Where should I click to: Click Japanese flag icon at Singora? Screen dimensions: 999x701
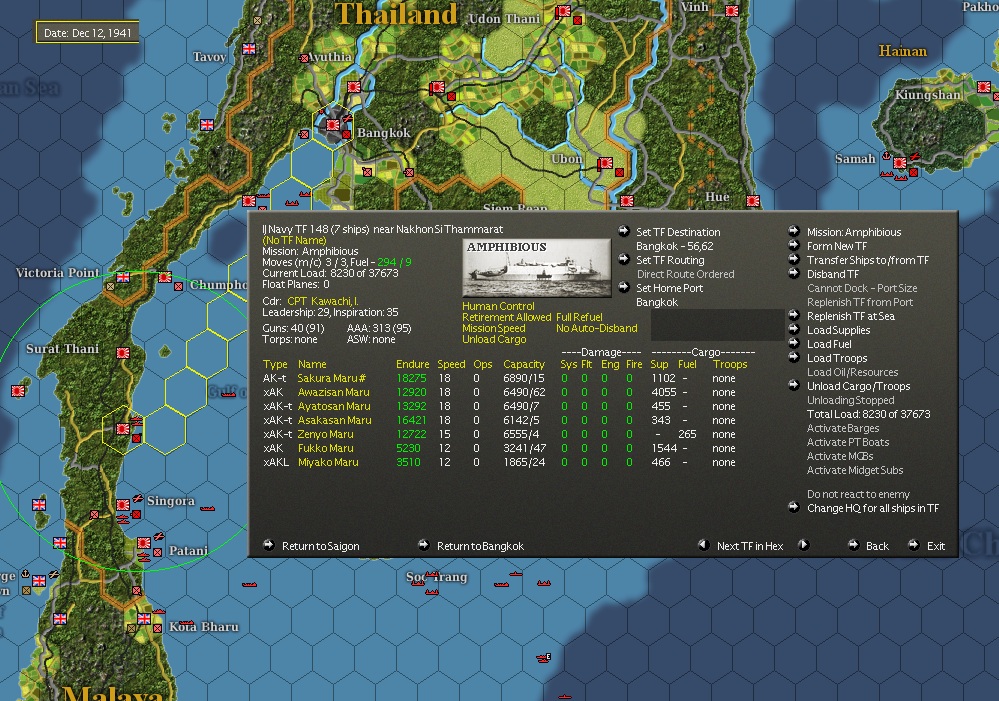123,505
